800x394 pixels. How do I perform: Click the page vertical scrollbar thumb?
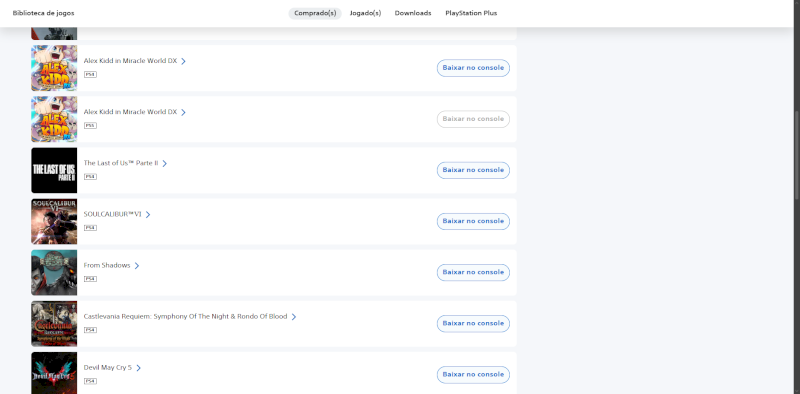[x=797, y=156]
